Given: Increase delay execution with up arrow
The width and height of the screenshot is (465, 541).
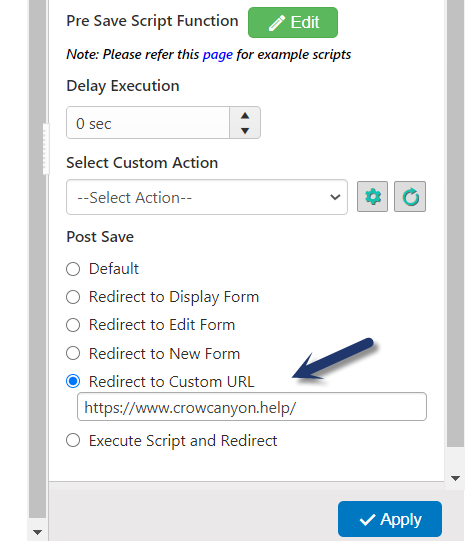Looking at the screenshot, I should [x=245, y=116].
